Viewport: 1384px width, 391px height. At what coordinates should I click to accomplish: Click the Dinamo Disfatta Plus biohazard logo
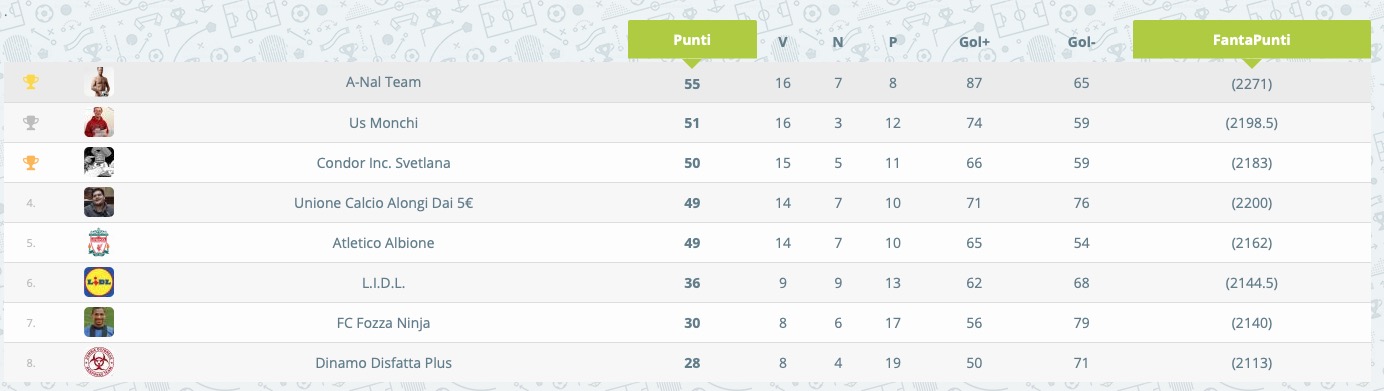point(99,362)
